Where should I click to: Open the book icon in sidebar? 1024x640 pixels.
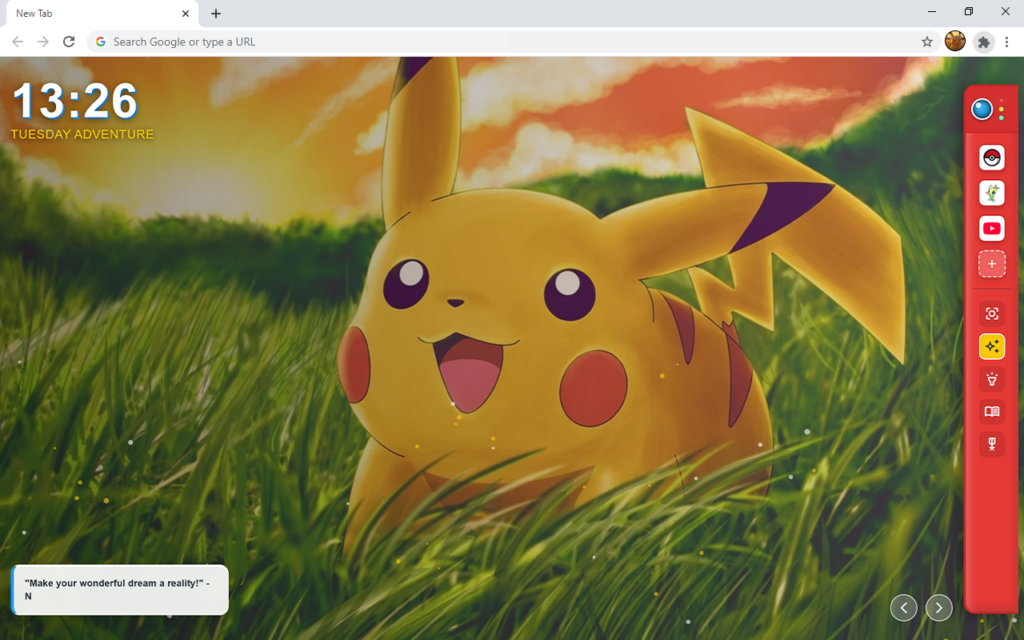click(x=991, y=411)
